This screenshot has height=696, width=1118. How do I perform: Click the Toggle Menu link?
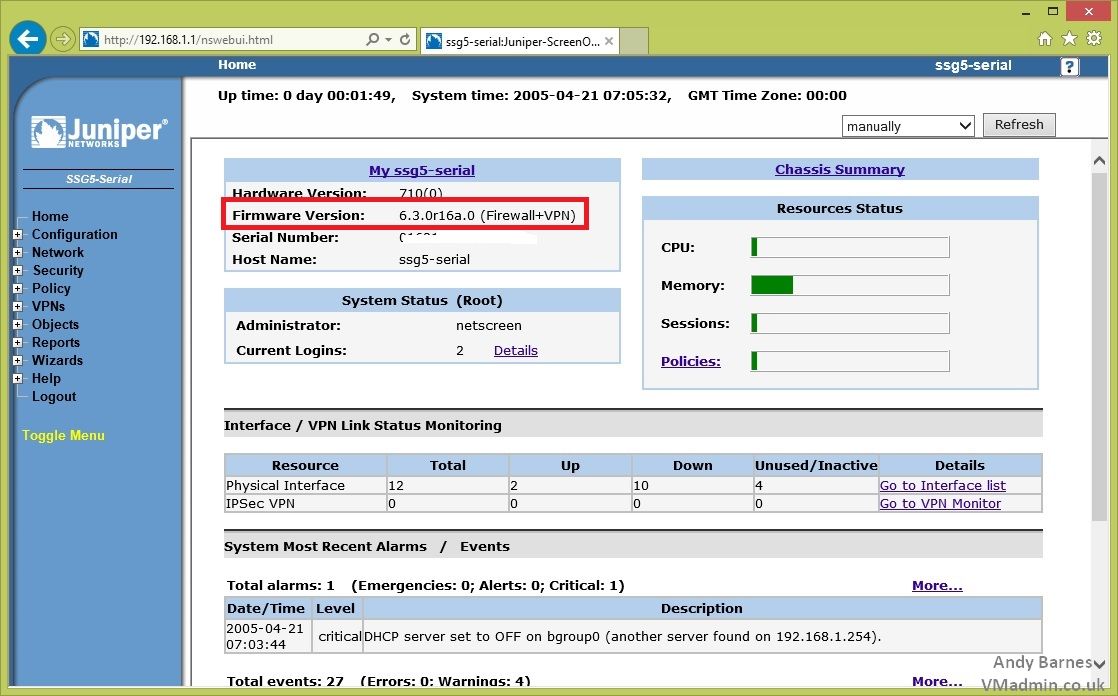[x=63, y=436]
